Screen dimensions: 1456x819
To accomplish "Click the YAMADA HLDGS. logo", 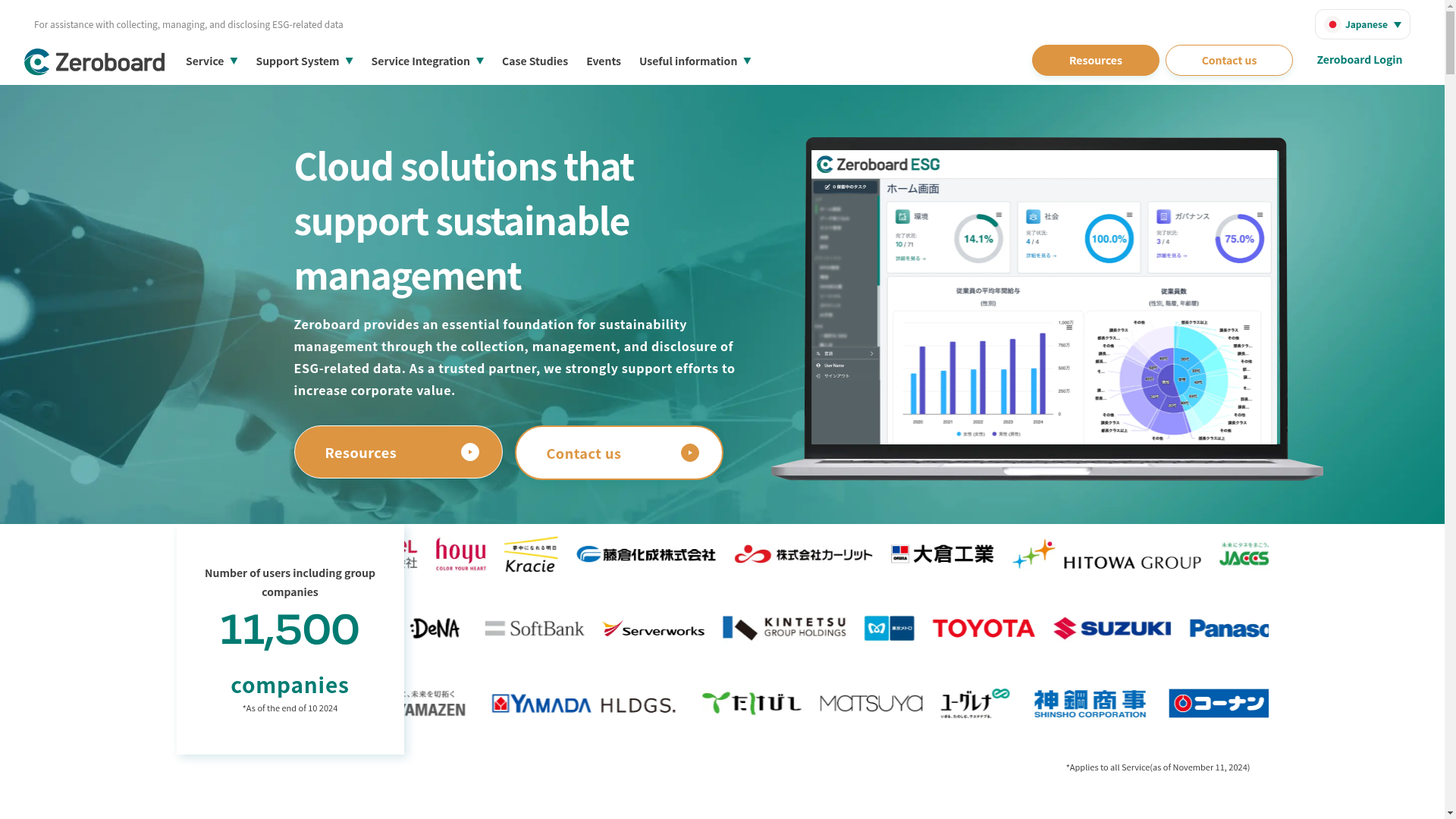I will (583, 704).
